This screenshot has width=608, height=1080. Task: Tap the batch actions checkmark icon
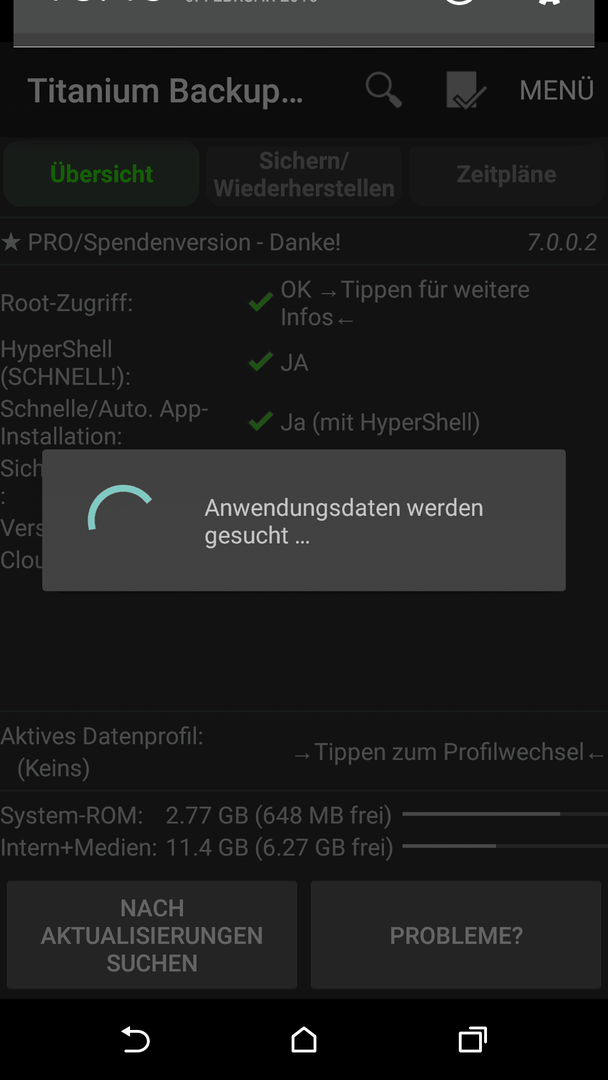[x=465, y=90]
